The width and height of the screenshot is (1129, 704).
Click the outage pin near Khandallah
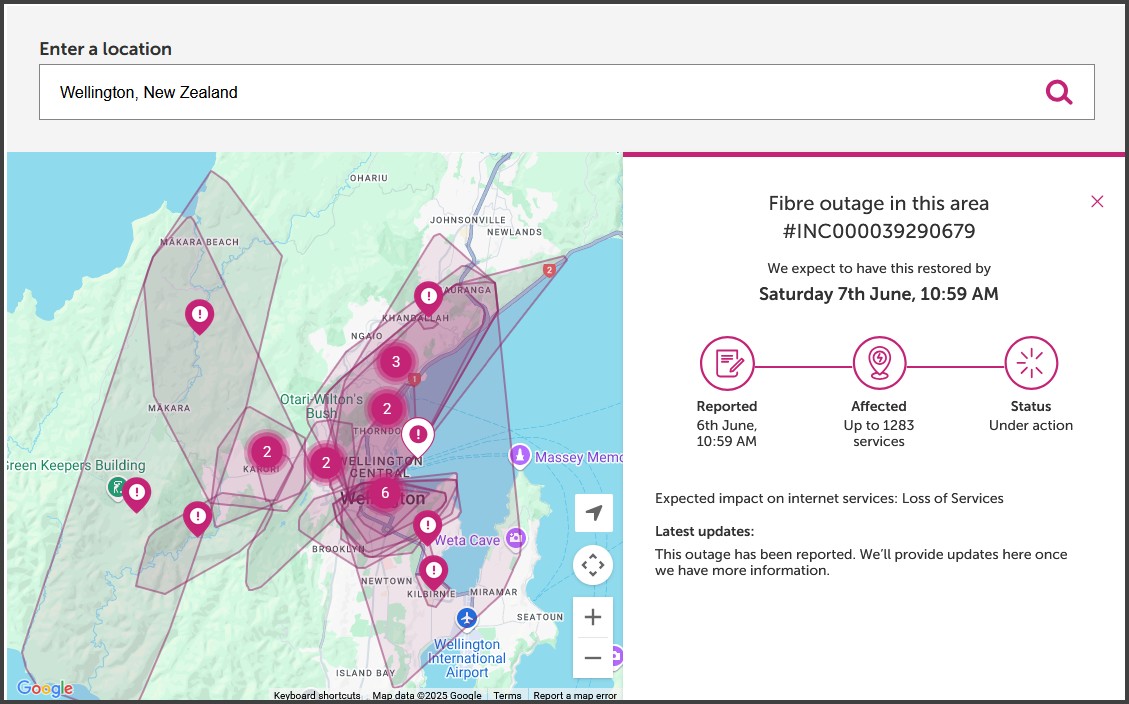429,297
